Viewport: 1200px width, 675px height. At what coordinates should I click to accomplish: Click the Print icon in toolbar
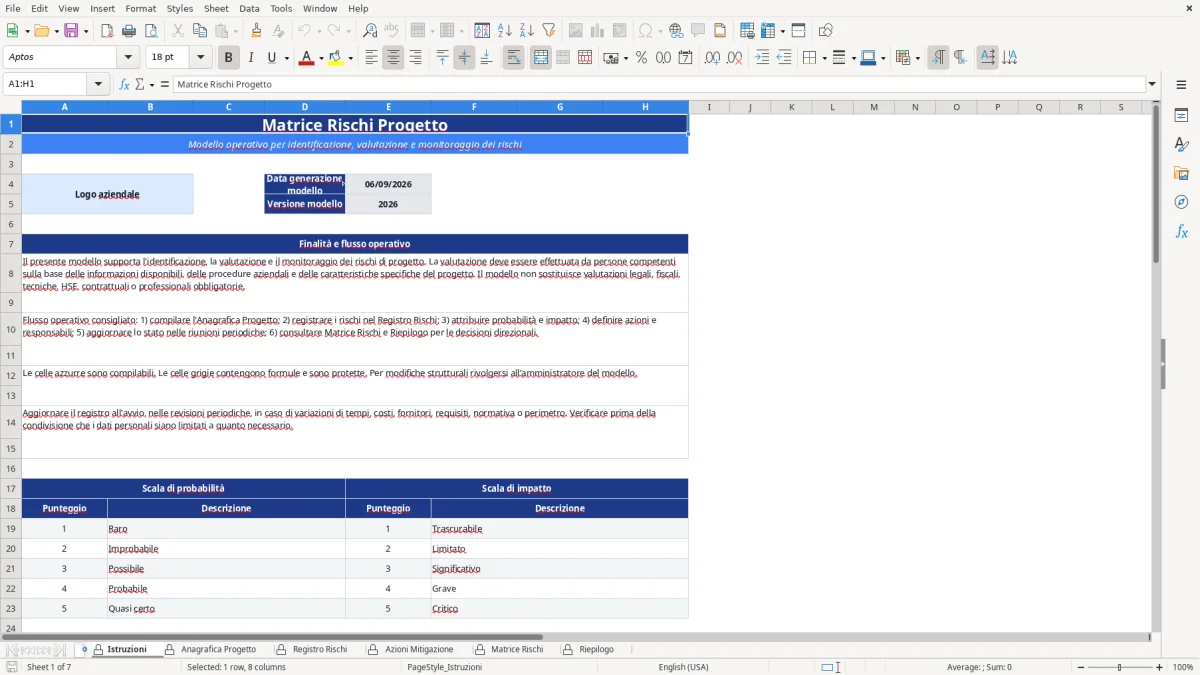pos(129,31)
